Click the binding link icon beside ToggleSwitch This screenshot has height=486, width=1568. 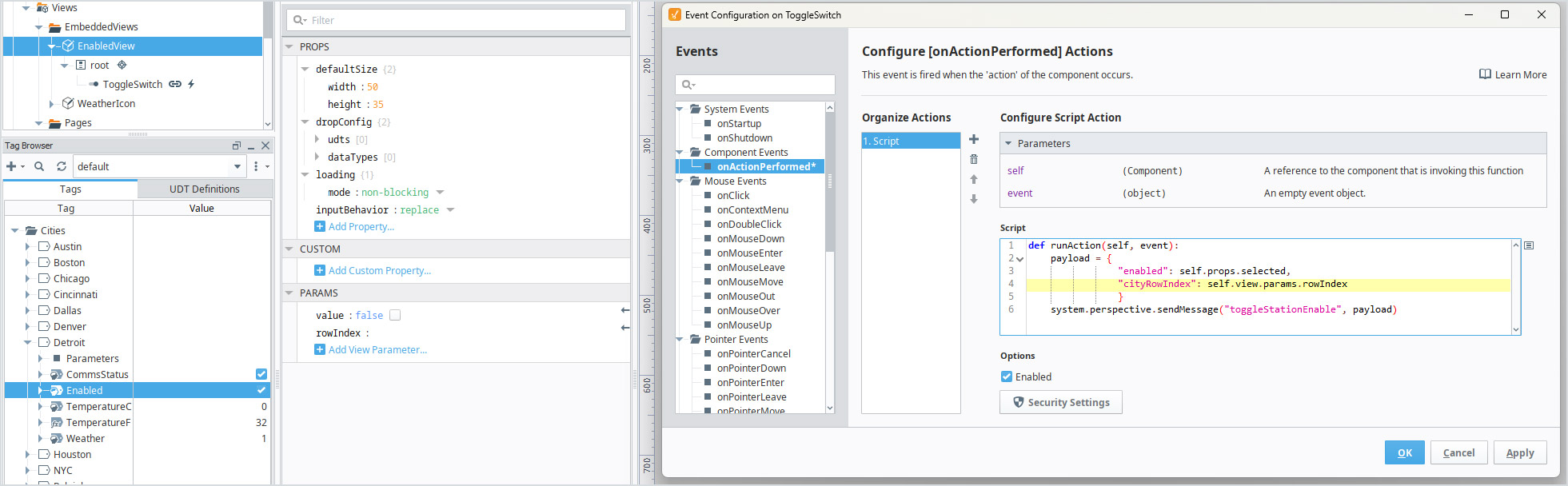point(175,84)
